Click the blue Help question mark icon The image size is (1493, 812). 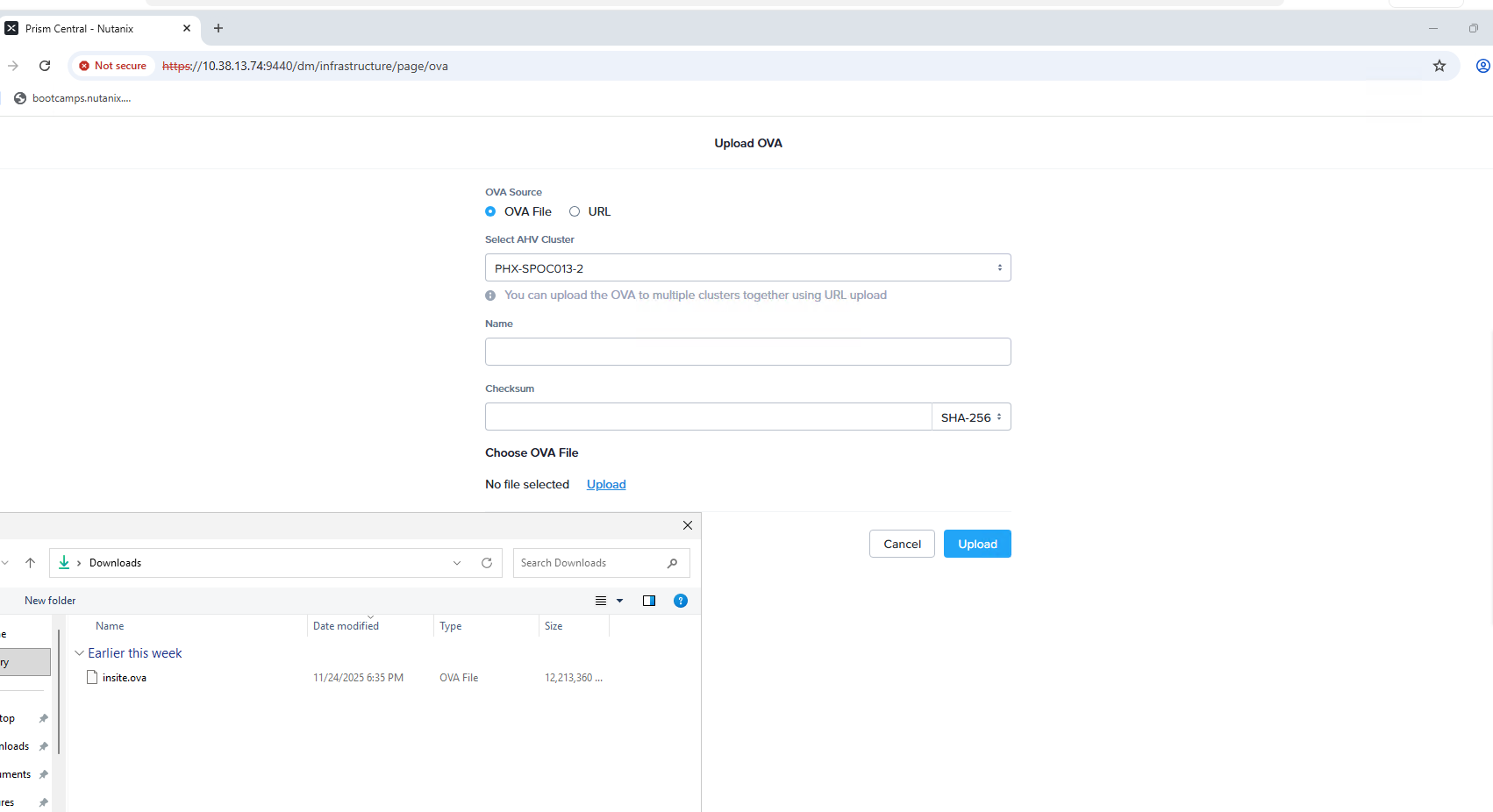coord(681,601)
